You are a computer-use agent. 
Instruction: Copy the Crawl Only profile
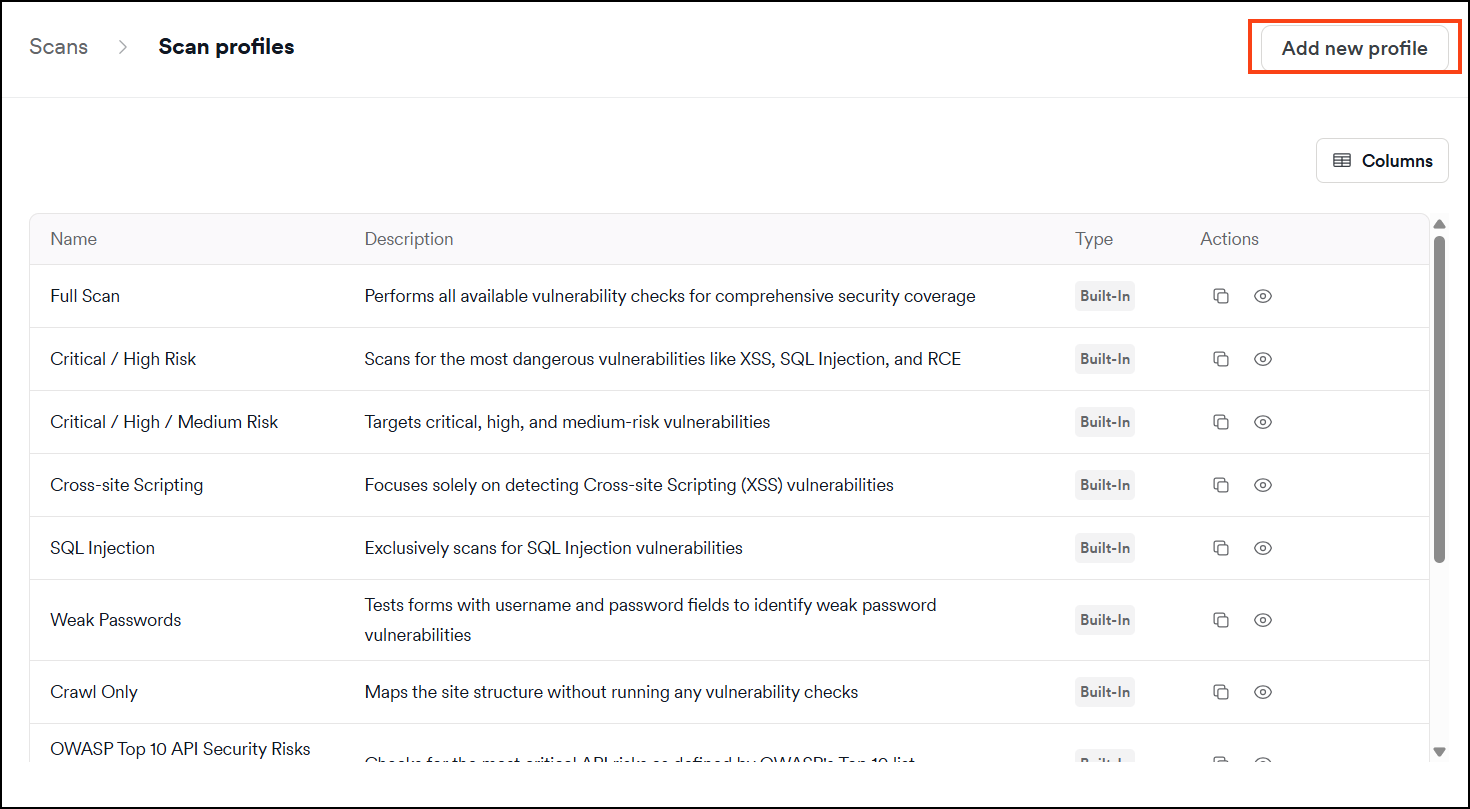pyautogui.click(x=1220, y=692)
